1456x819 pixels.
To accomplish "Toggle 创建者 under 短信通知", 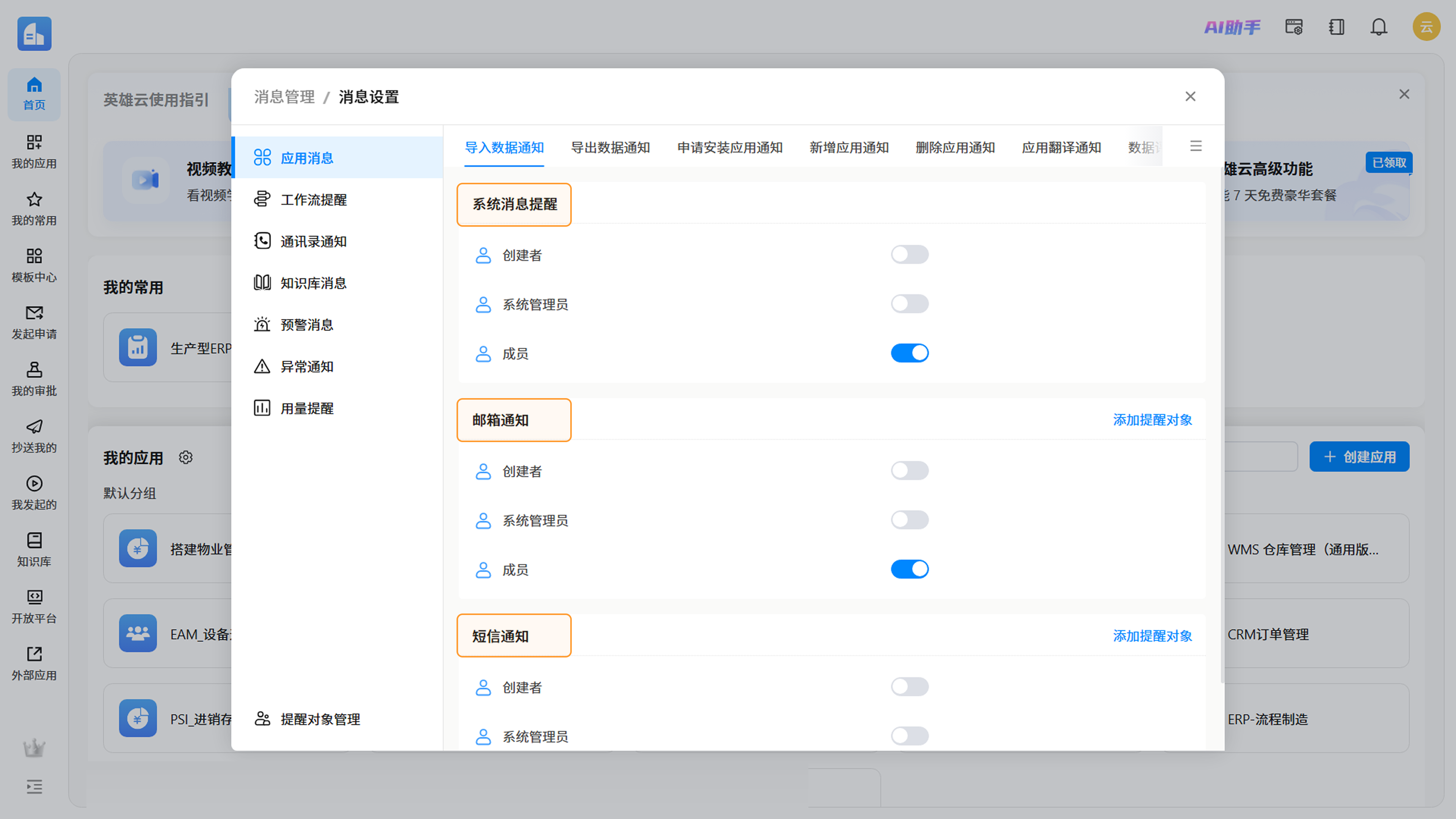I will point(910,686).
